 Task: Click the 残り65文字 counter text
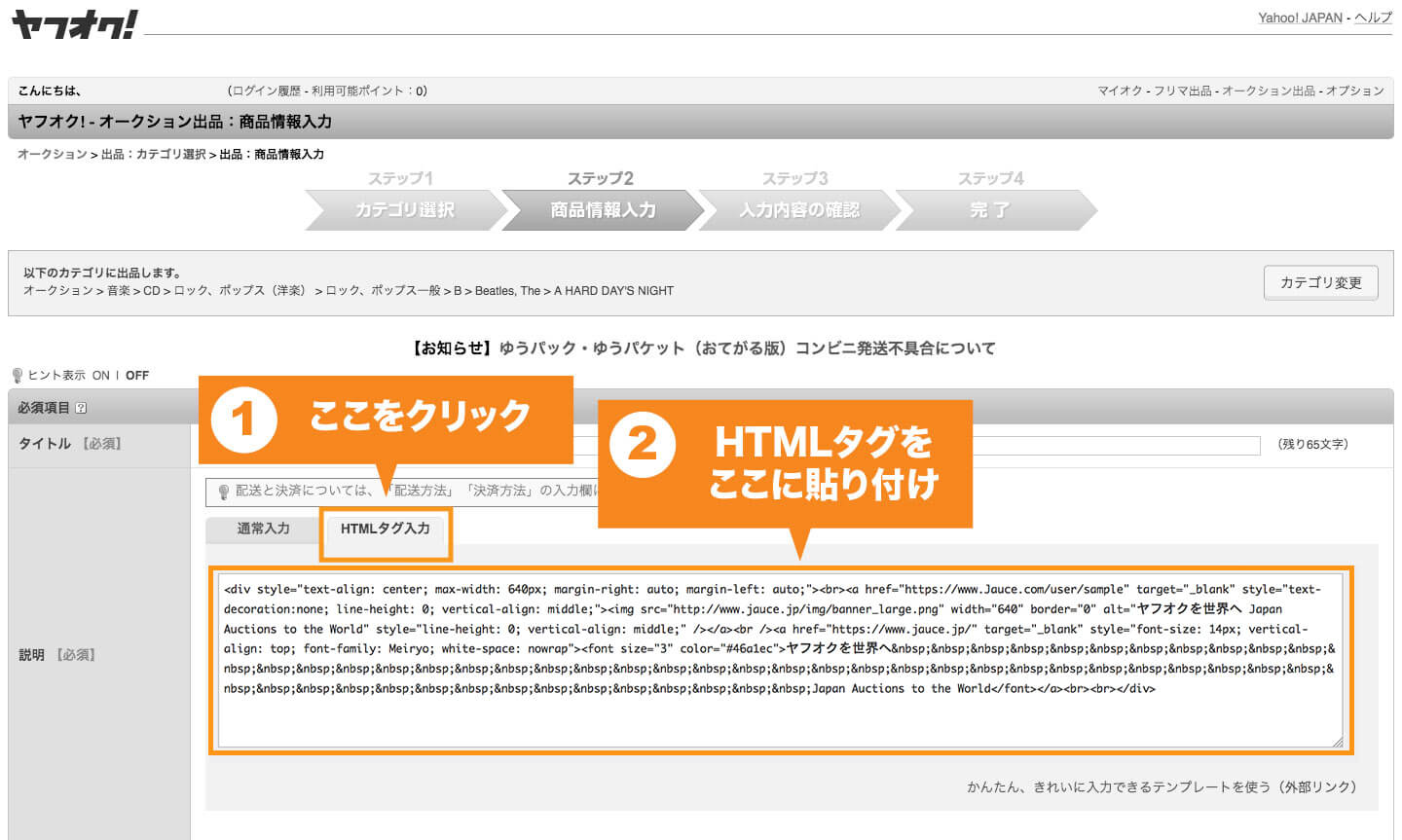[1311, 444]
